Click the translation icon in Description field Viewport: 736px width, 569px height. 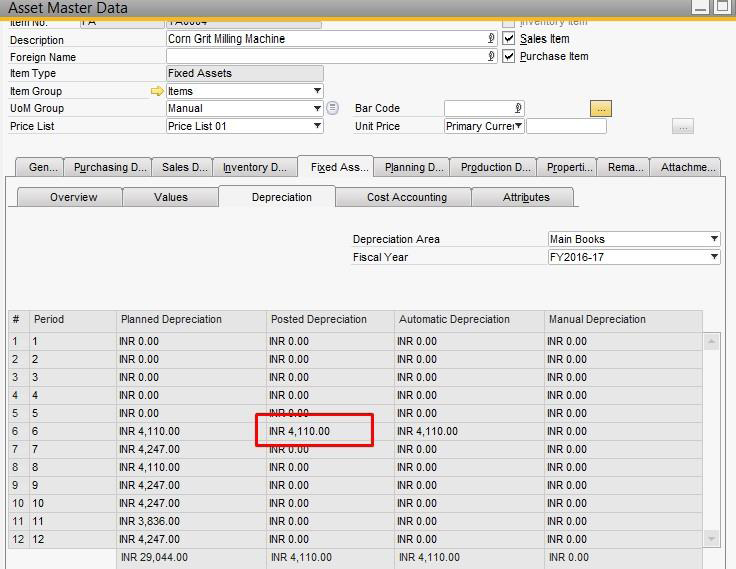[491, 39]
